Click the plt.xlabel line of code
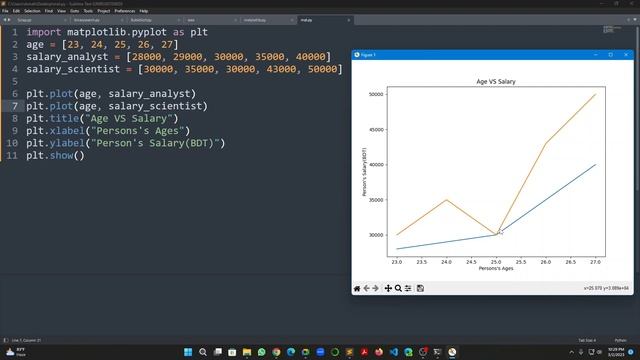 [x=108, y=131]
